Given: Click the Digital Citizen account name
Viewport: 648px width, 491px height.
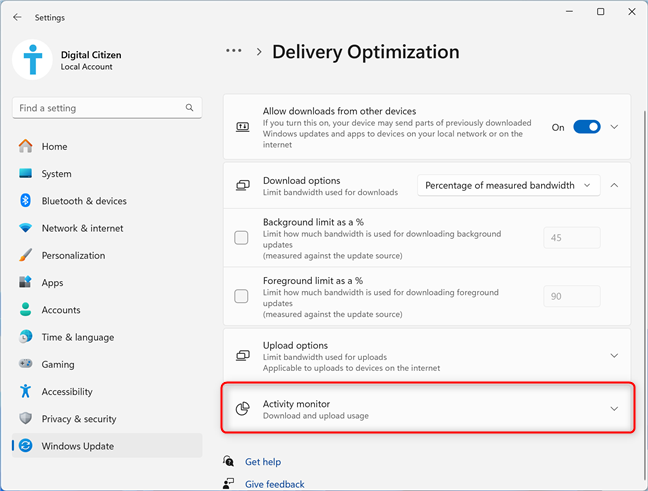Looking at the screenshot, I should [91, 55].
